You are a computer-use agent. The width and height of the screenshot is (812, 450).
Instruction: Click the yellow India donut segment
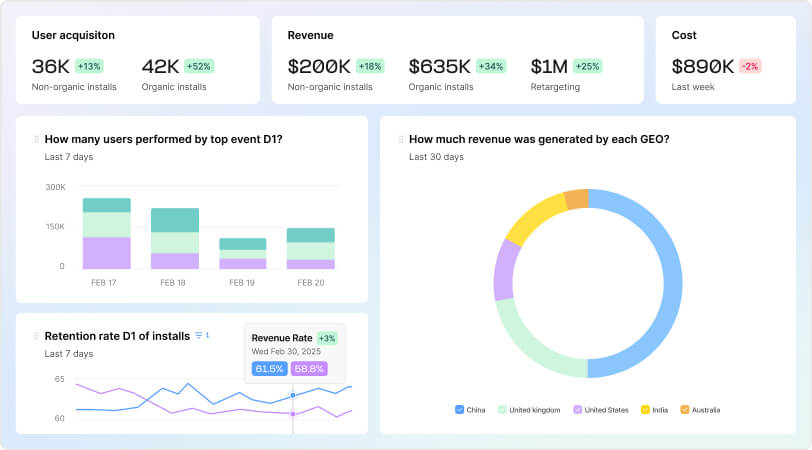click(x=533, y=217)
